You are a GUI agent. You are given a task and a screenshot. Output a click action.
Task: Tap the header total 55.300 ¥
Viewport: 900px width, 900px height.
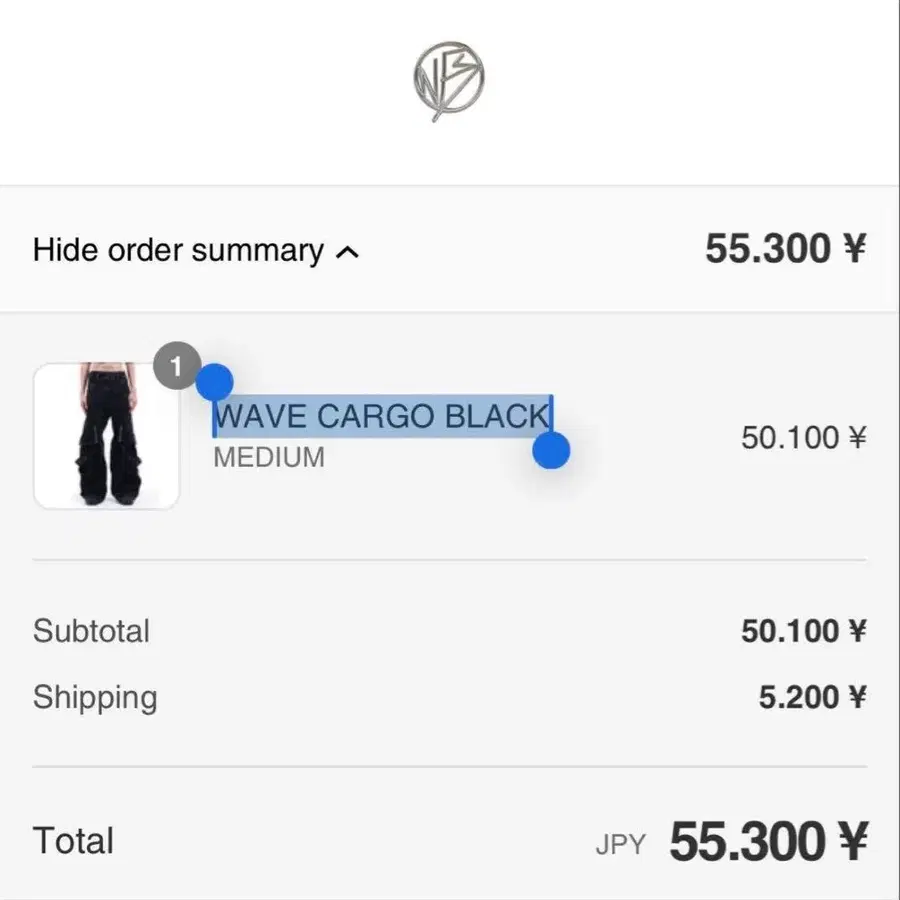785,249
